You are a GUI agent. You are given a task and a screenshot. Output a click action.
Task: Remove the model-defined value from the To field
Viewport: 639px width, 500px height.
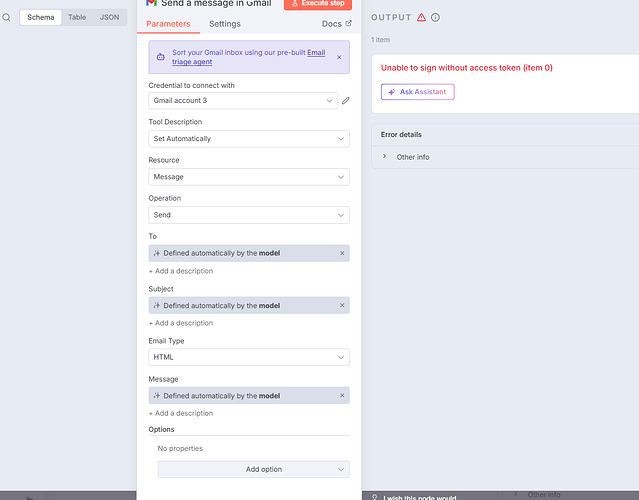point(342,253)
